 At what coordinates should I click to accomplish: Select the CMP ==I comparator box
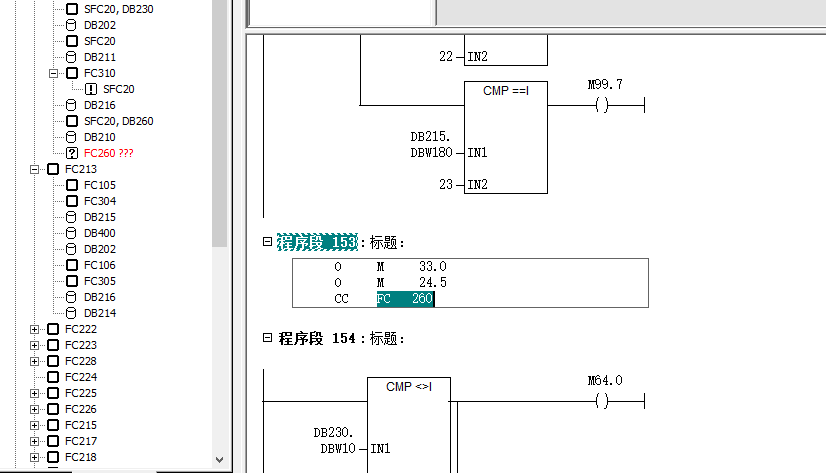pyautogui.click(x=506, y=137)
